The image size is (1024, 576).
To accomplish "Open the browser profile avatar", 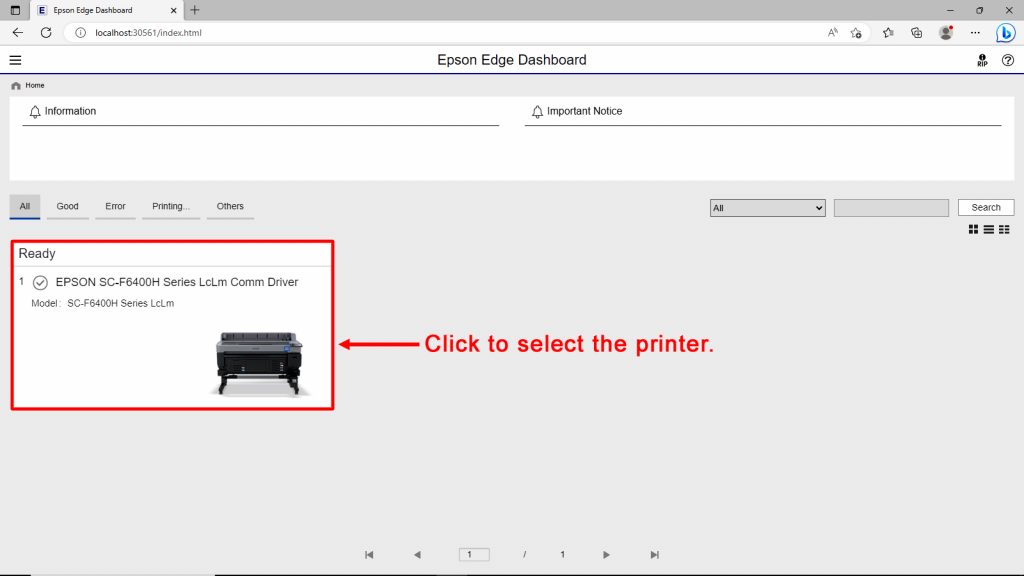I will [946, 33].
